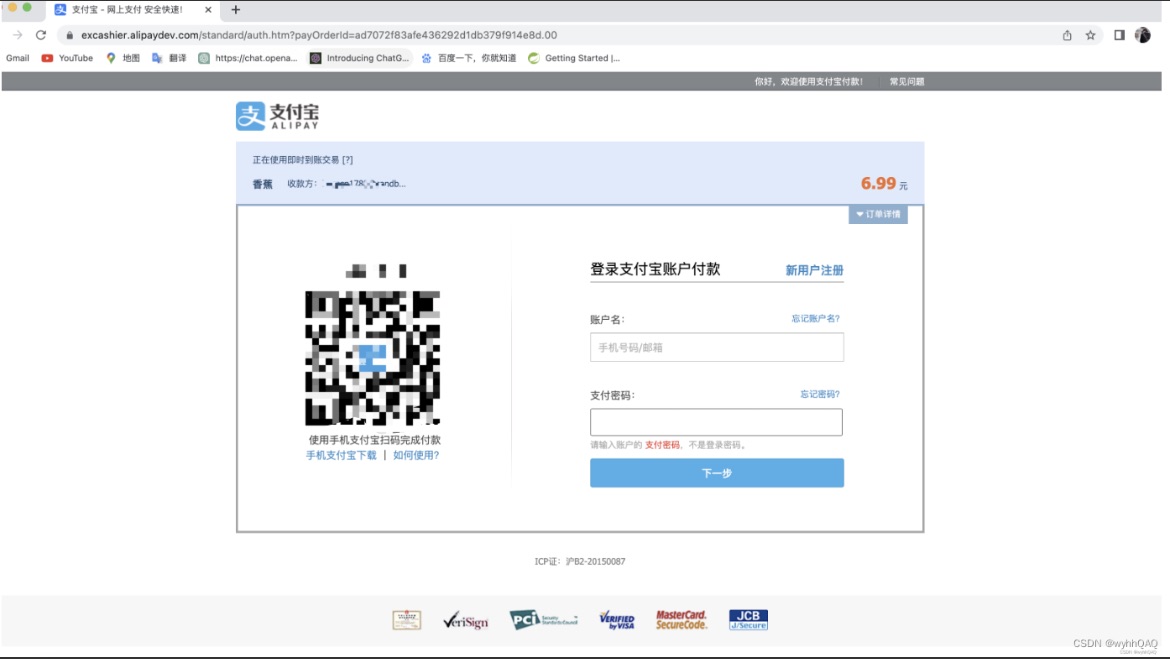
Task: Click the 新用户注册 link
Action: (814, 270)
